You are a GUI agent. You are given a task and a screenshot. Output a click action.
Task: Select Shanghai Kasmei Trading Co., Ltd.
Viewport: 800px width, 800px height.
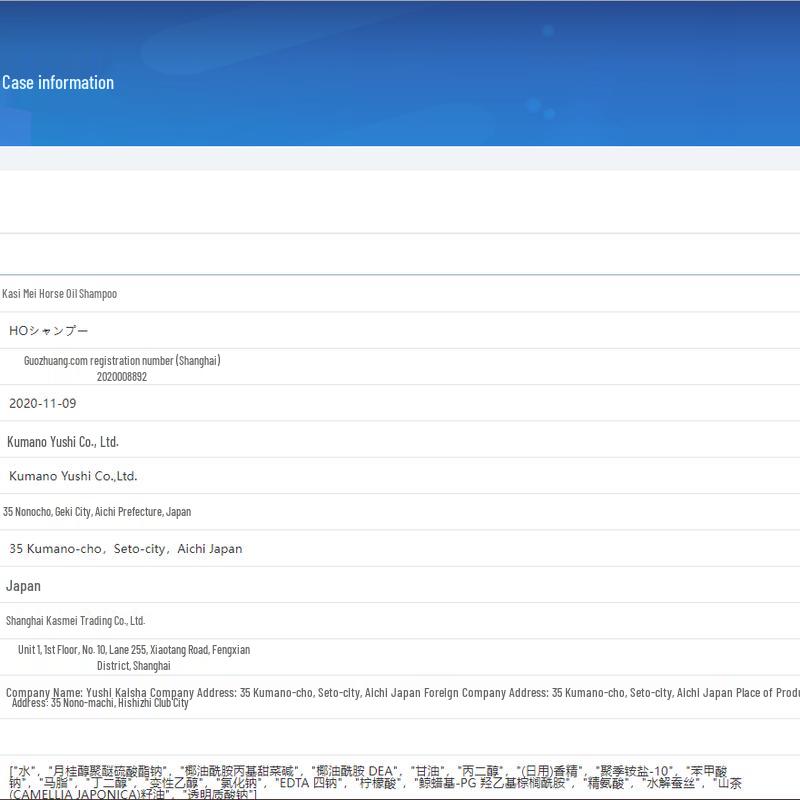tap(76, 621)
